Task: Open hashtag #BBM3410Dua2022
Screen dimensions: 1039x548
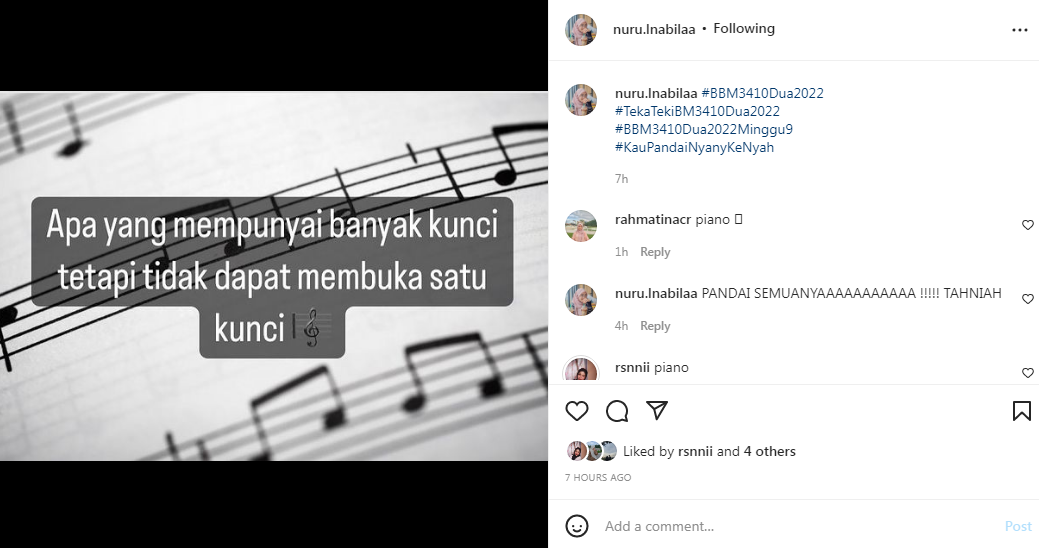Action: point(762,93)
